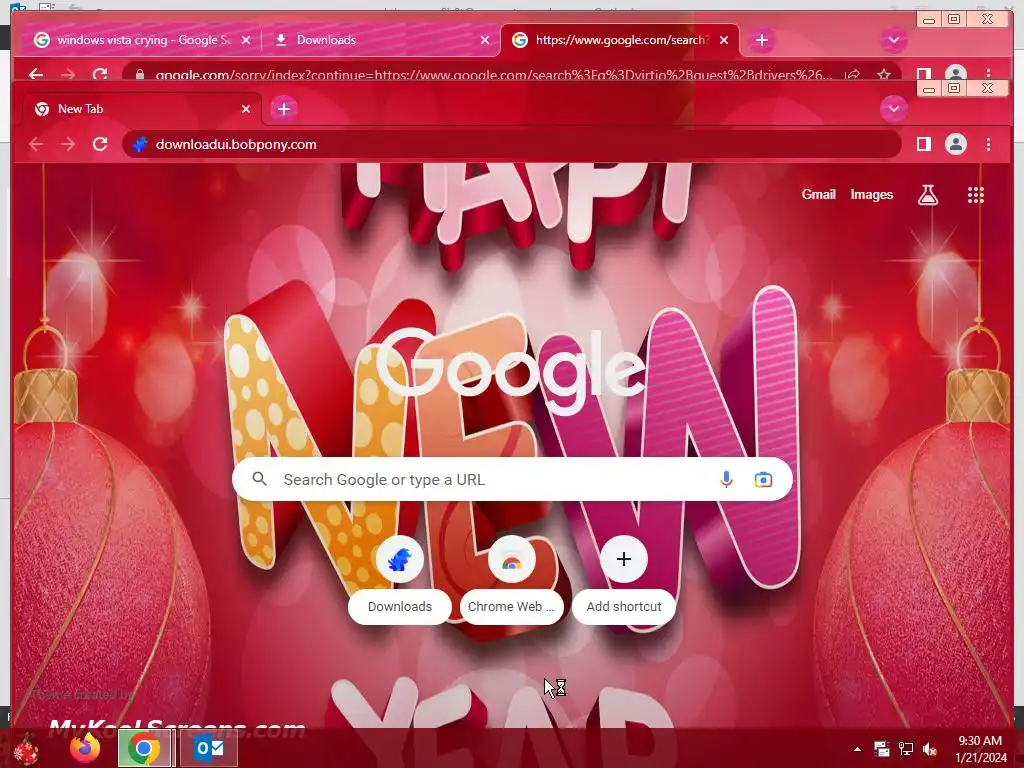The image size is (1024, 768).
Task: Show hidden system tray icons
Action: [857, 749]
